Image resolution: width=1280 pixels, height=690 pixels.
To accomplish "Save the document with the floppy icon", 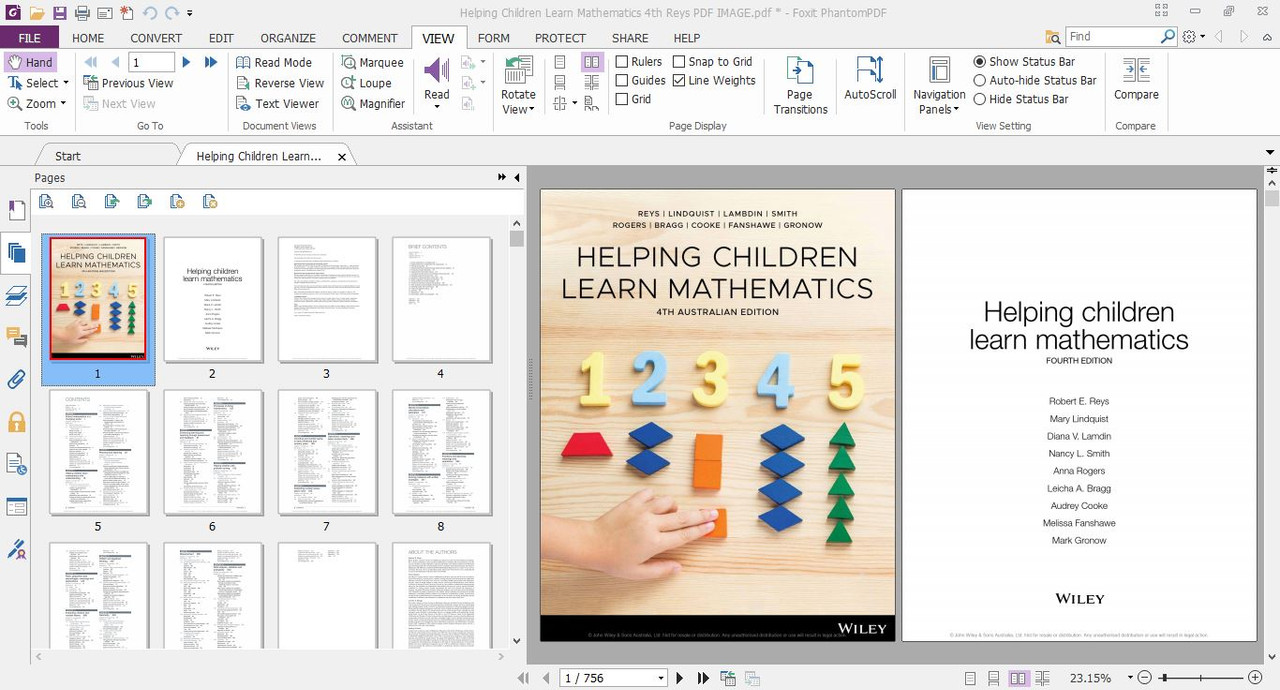I will [x=60, y=13].
